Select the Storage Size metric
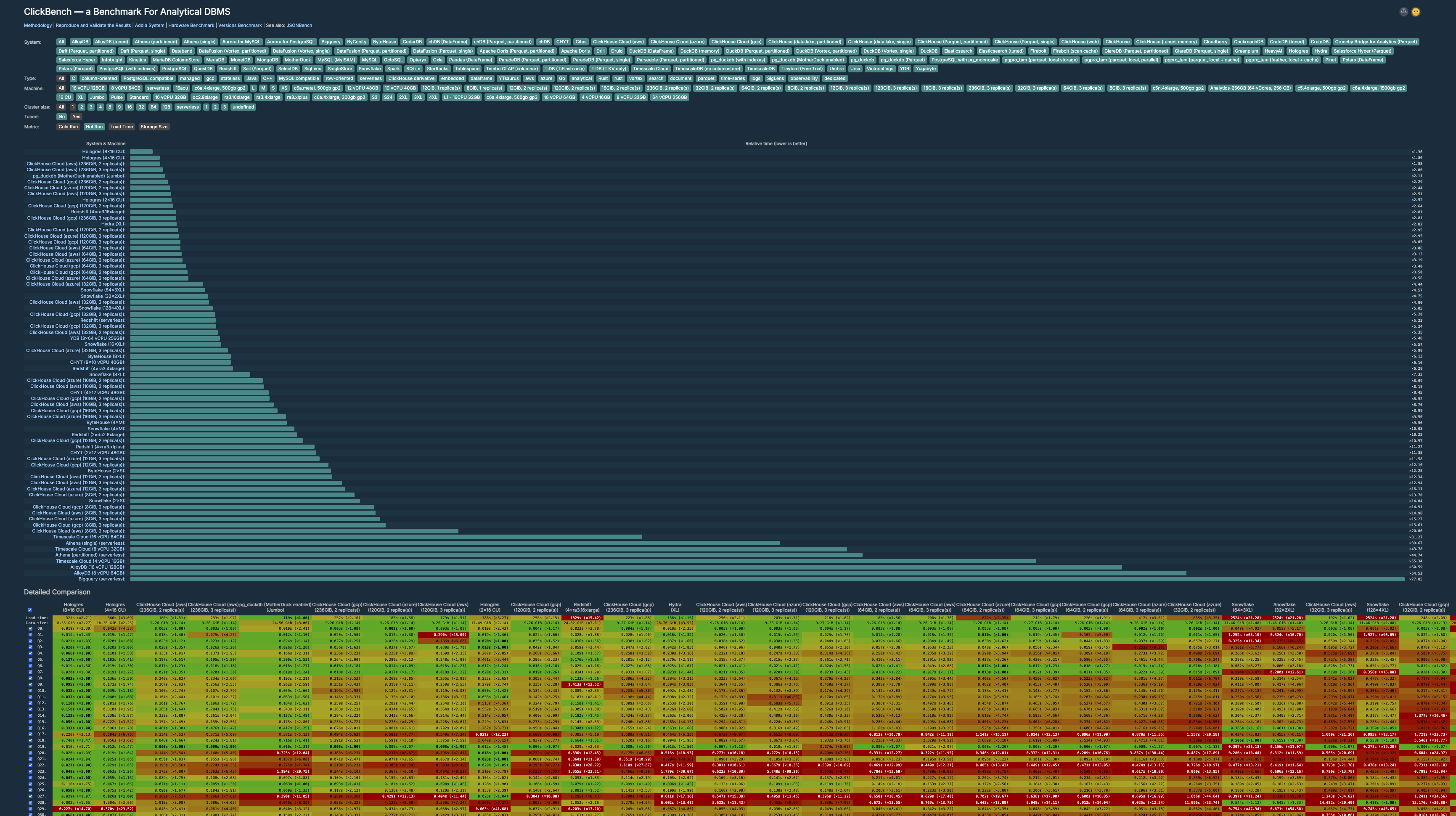 (x=154, y=127)
